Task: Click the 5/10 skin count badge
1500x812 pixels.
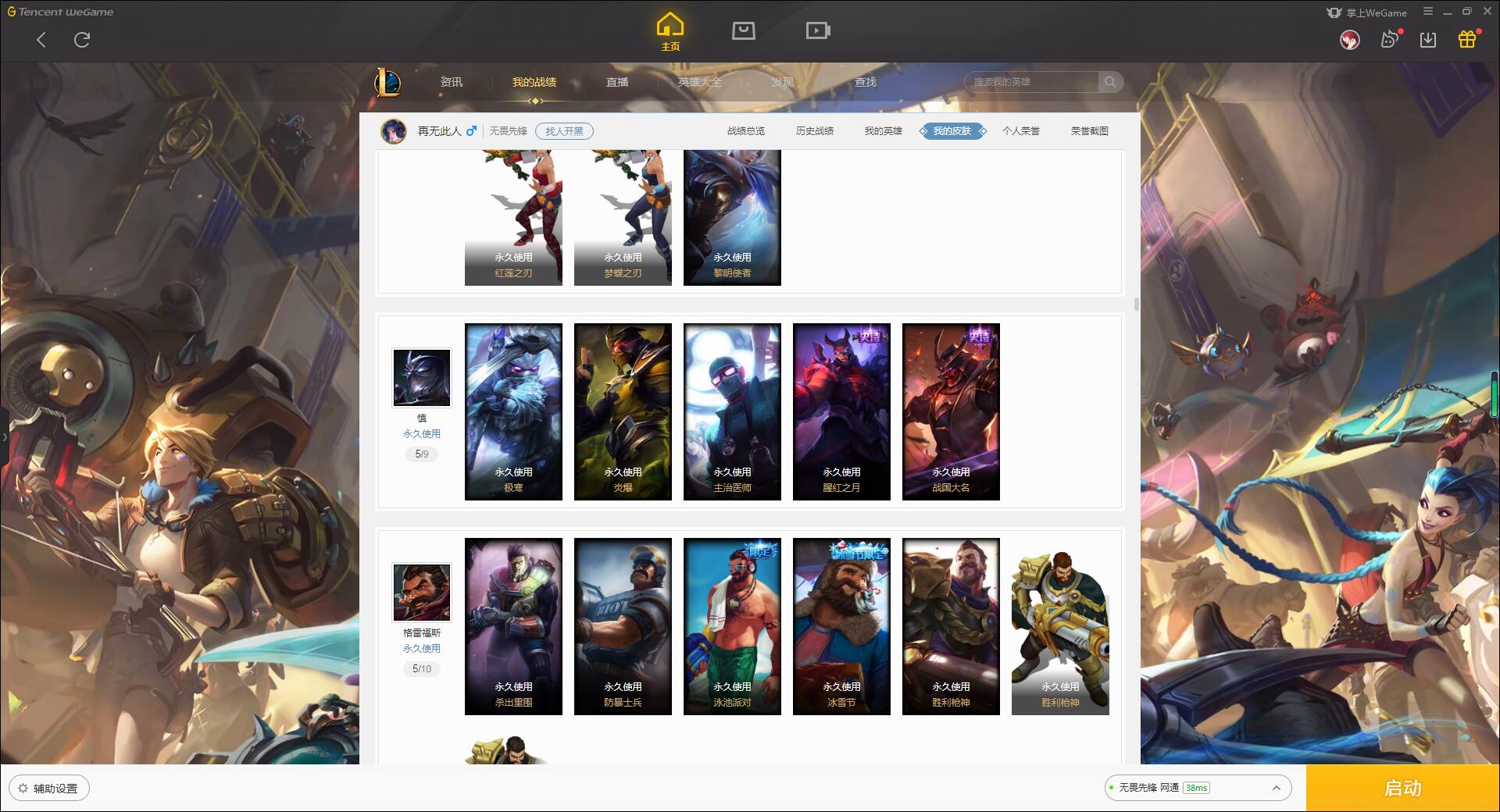Action: 422,668
